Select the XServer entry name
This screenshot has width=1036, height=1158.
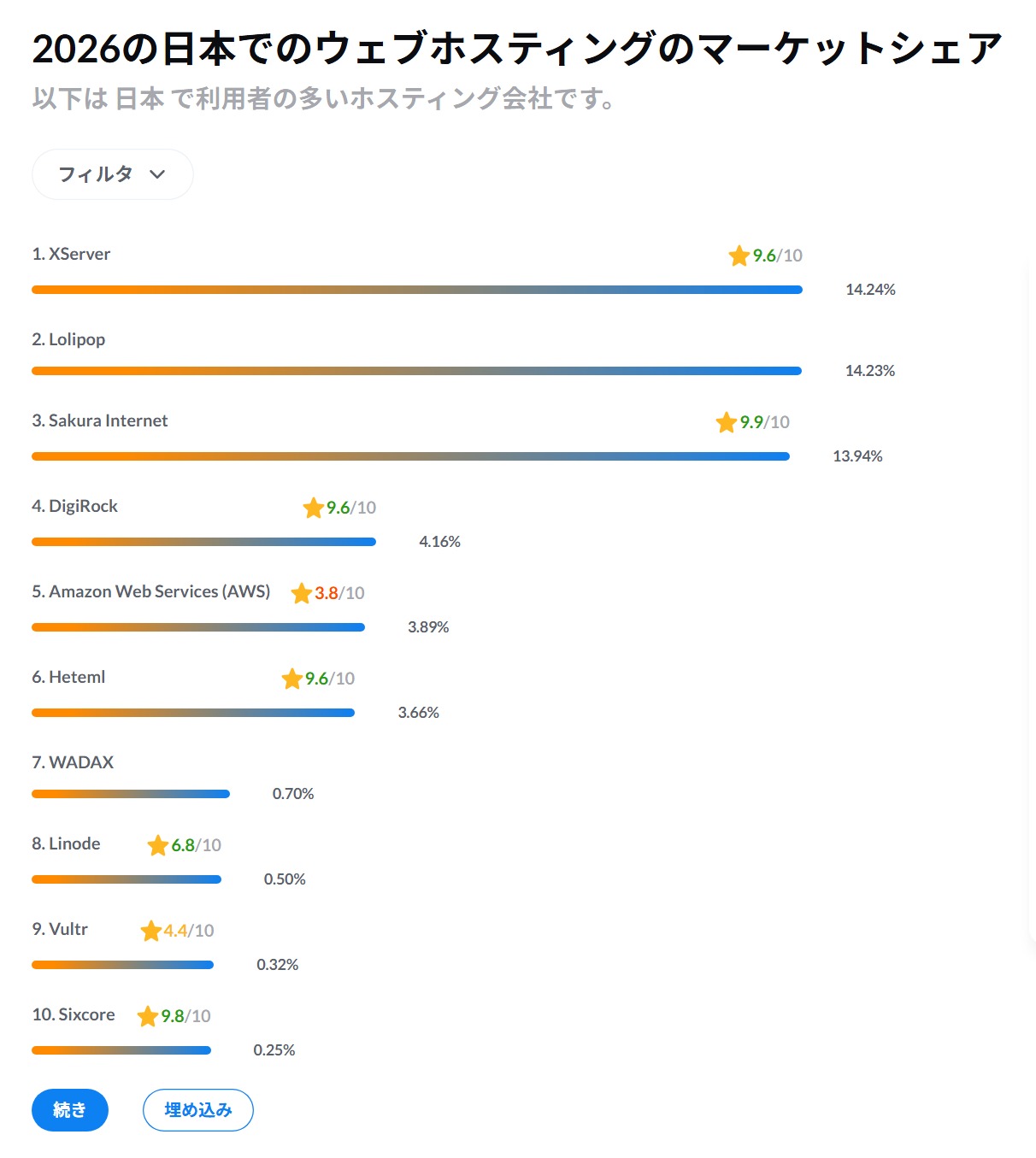[x=71, y=253]
